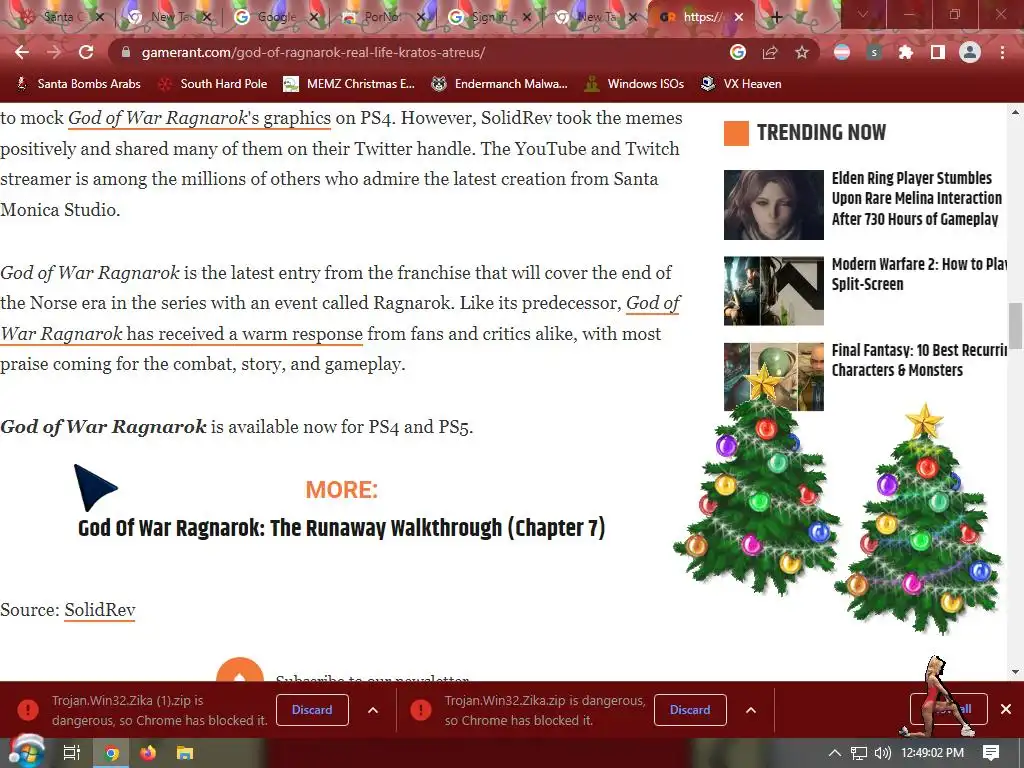Expand options for Trojan.Win32.Zika.zip download
The image size is (1024, 768).
751,710
